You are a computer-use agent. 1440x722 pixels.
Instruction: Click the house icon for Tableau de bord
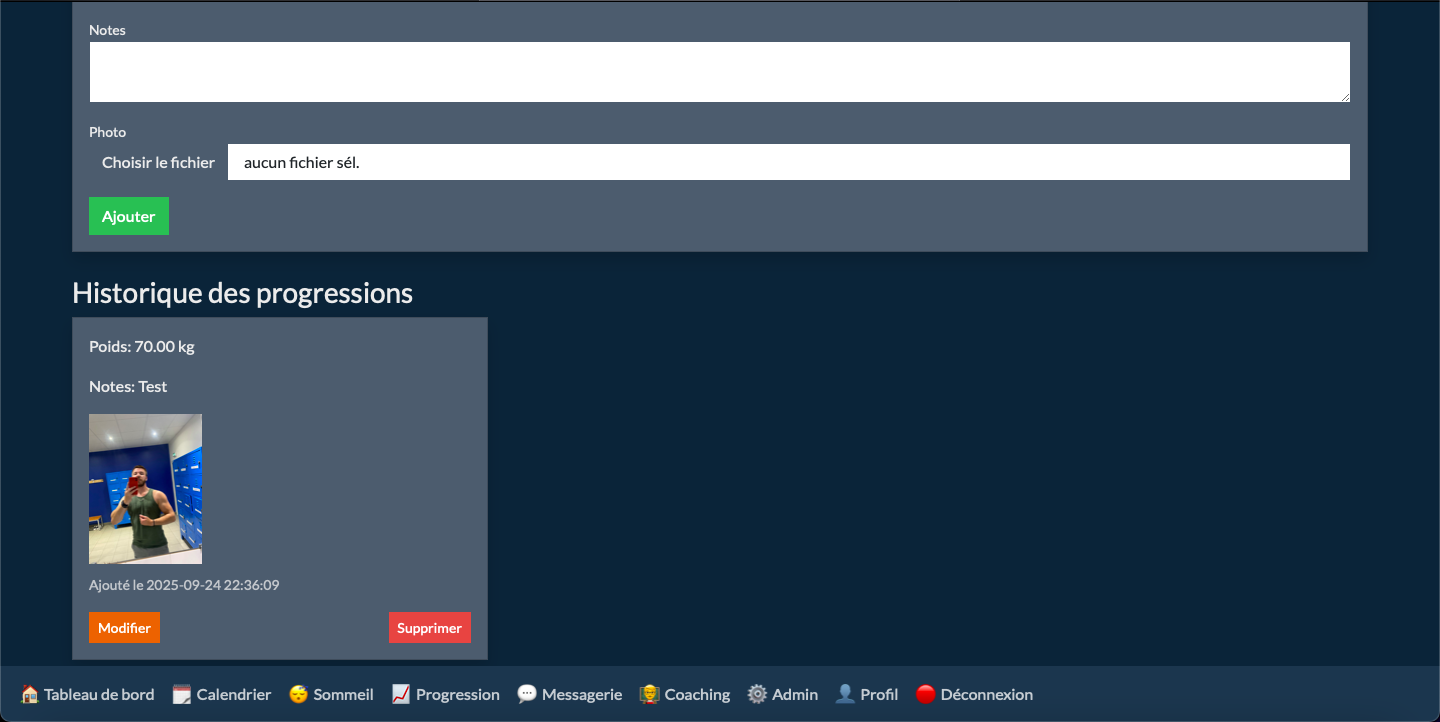pyautogui.click(x=30, y=694)
